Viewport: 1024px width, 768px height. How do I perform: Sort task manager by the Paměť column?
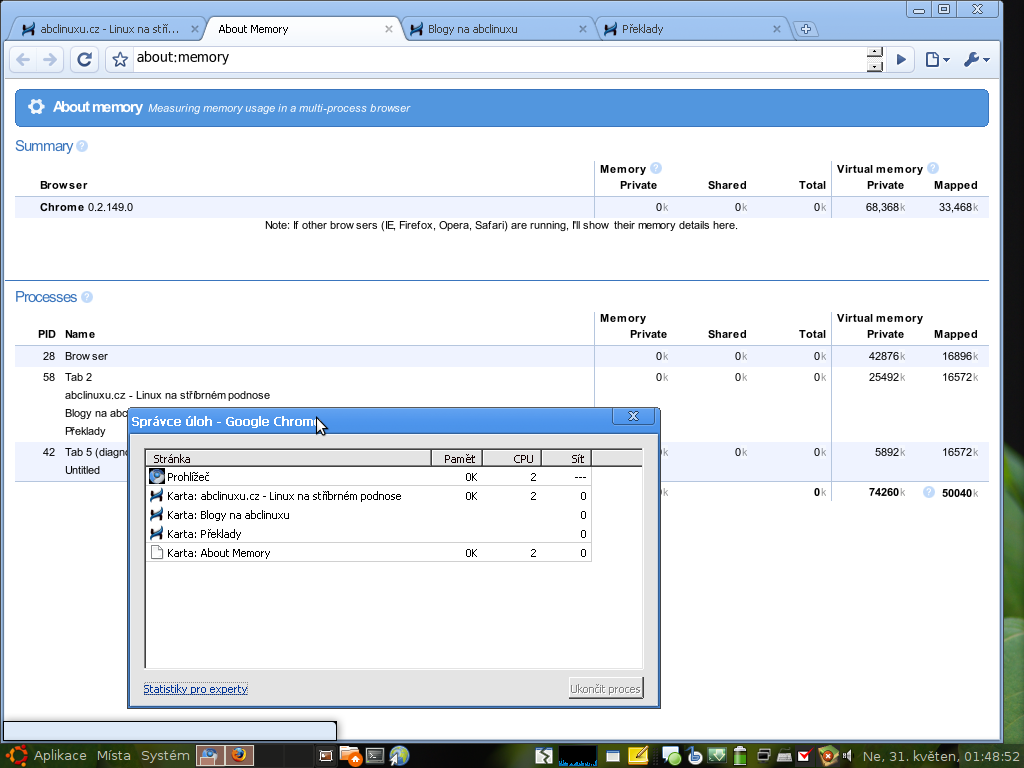point(456,458)
